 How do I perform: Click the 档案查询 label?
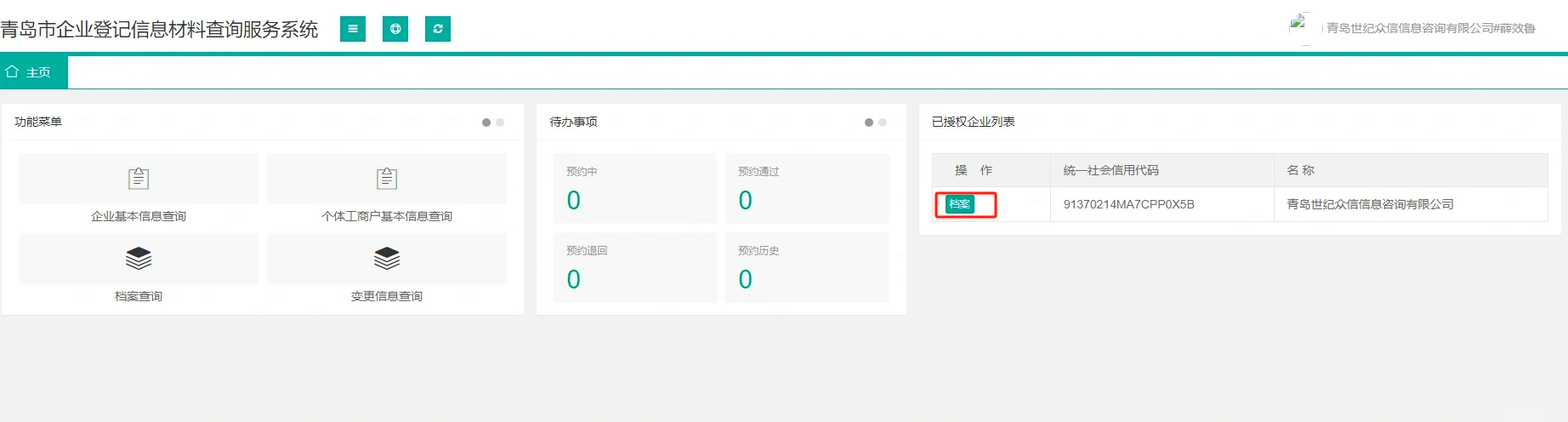coord(139,296)
